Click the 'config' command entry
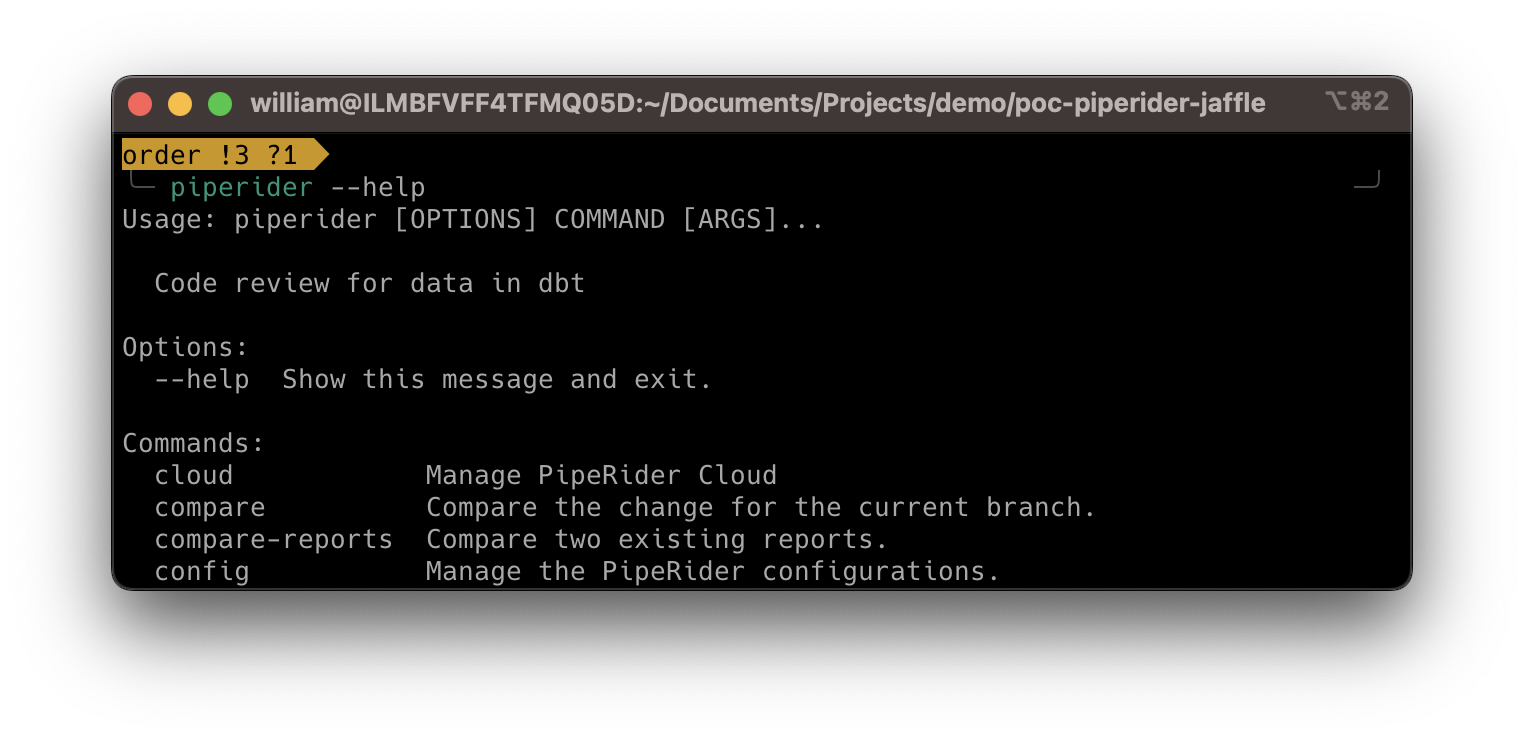 pyautogui.click(x=201, y=571)
